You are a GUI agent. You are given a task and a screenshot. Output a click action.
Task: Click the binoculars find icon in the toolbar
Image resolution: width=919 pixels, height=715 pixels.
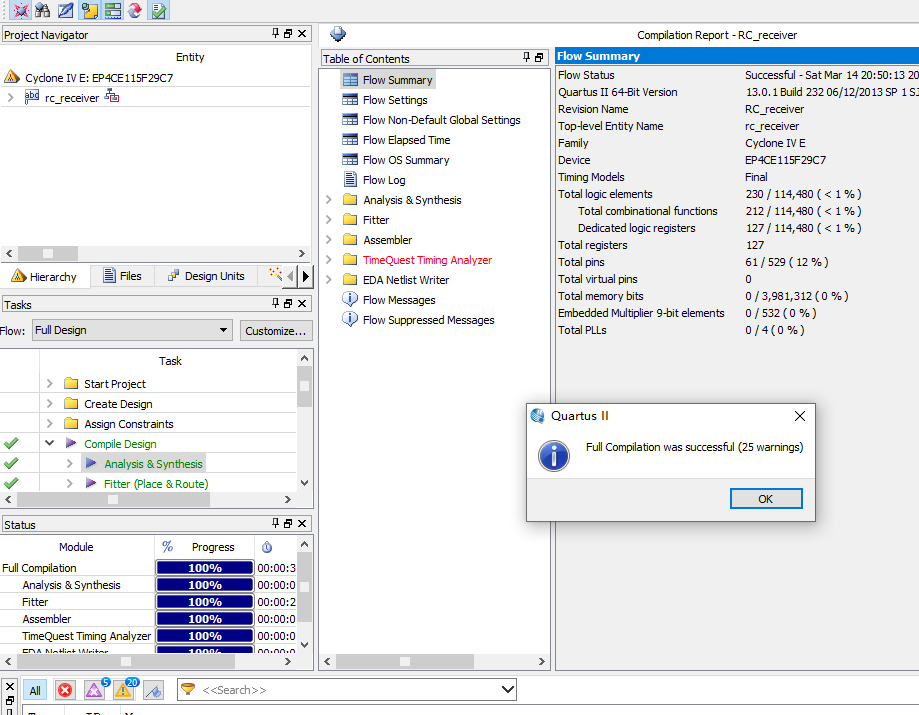coord(42,10)
